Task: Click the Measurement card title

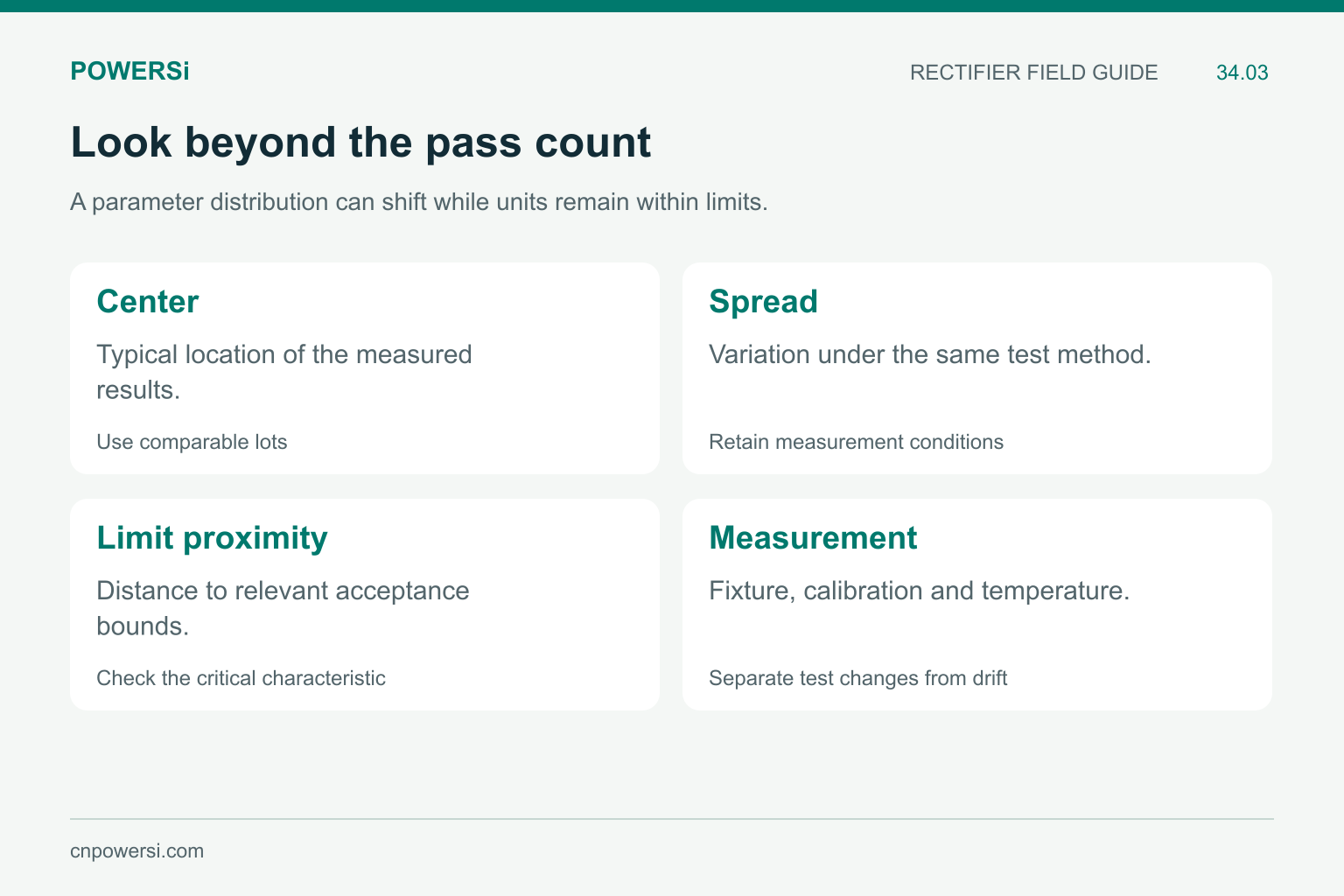Action: [x=813, y=538]
